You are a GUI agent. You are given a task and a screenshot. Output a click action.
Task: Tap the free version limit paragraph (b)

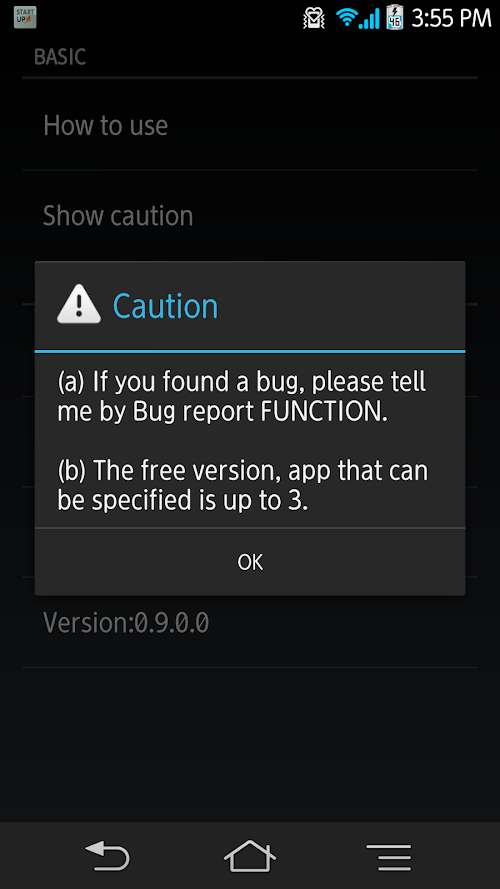(x=243, y=486)
